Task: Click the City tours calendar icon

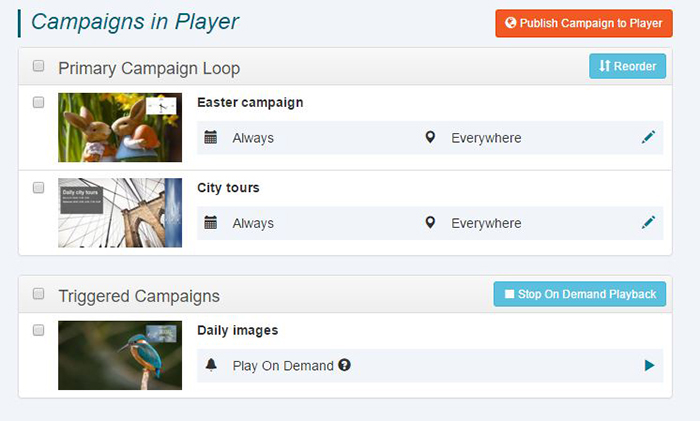Action: click(211, 222)
